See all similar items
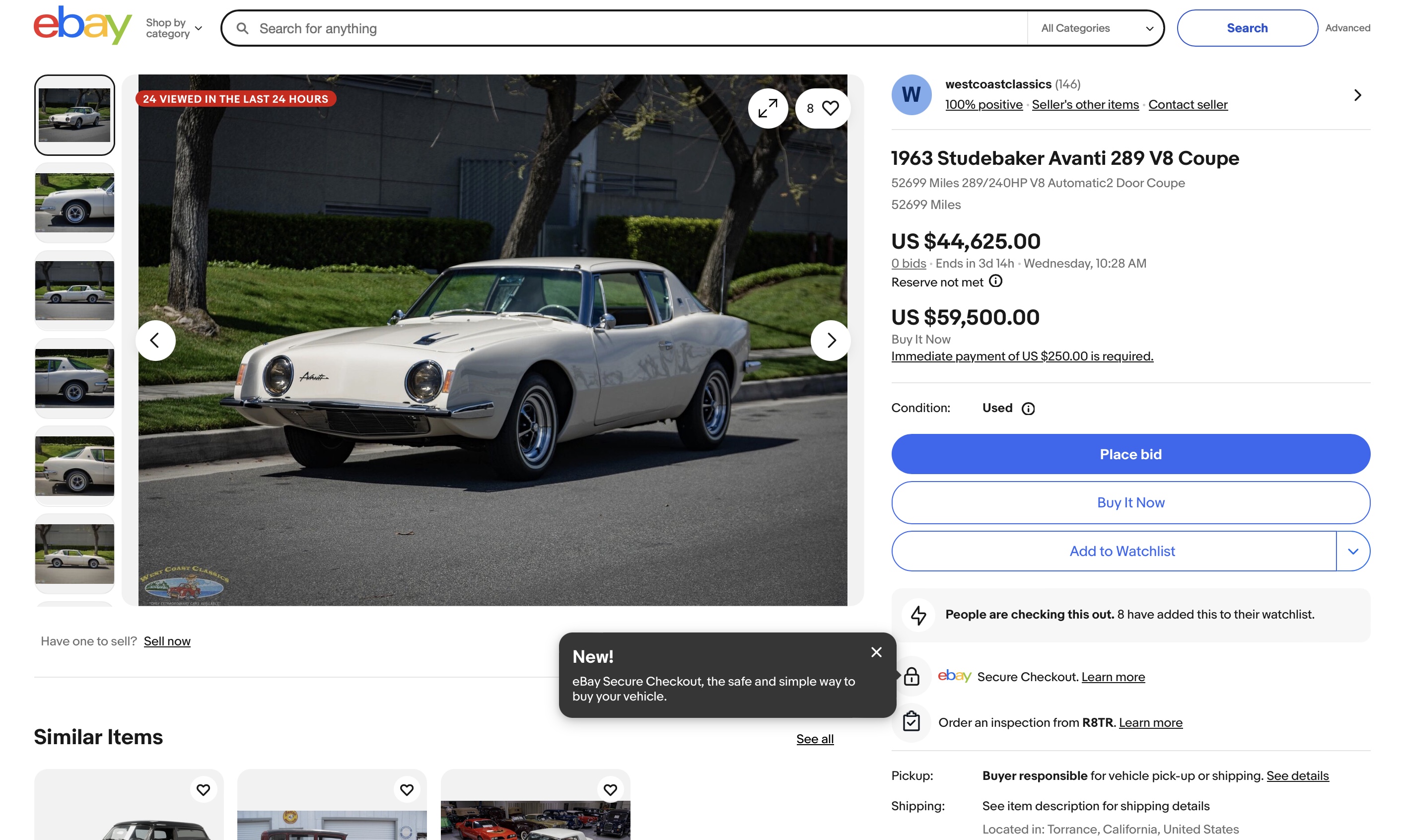Screen dimensions: 1402x840 pos(815,739)
